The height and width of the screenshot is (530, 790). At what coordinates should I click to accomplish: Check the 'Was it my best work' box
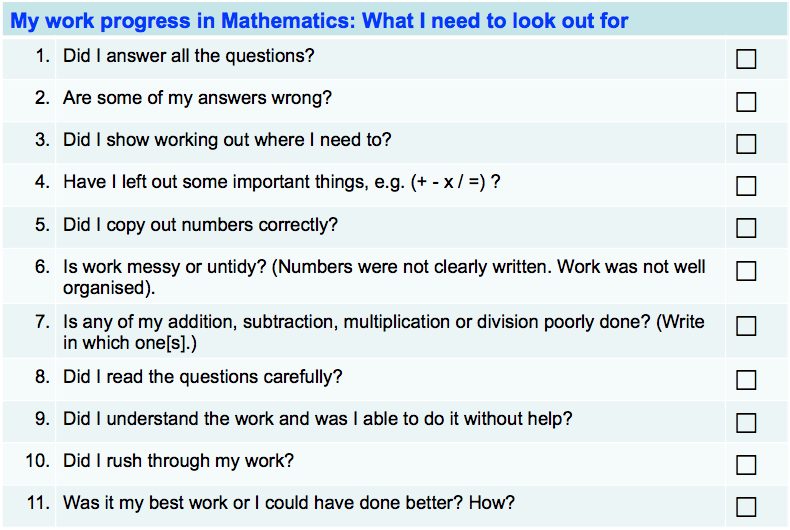tap(746, 506)
